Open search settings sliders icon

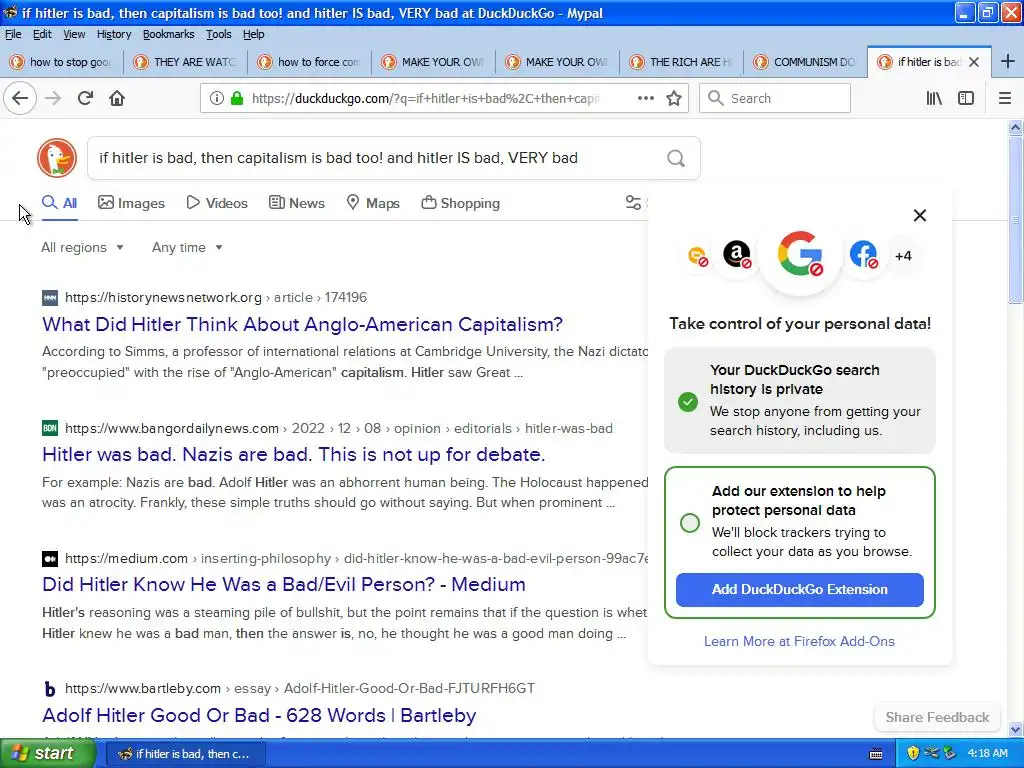tap(633, 203)
